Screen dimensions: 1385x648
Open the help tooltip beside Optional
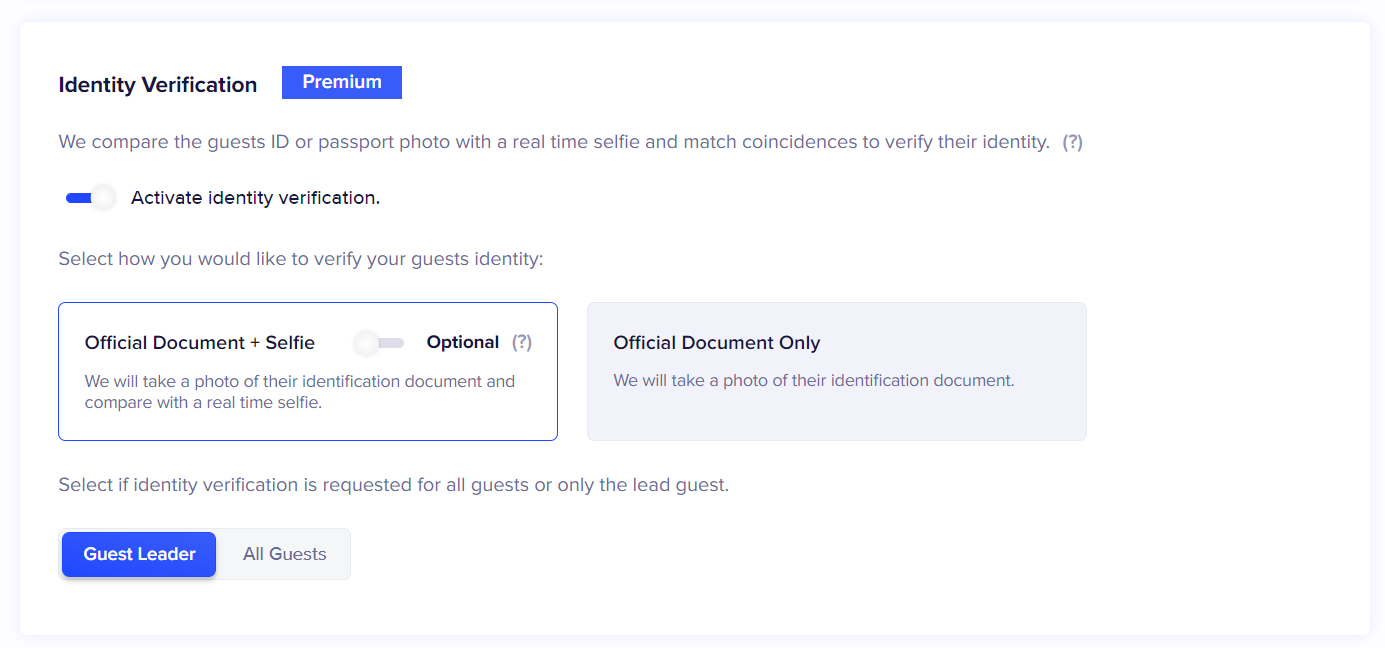point(522,342)
